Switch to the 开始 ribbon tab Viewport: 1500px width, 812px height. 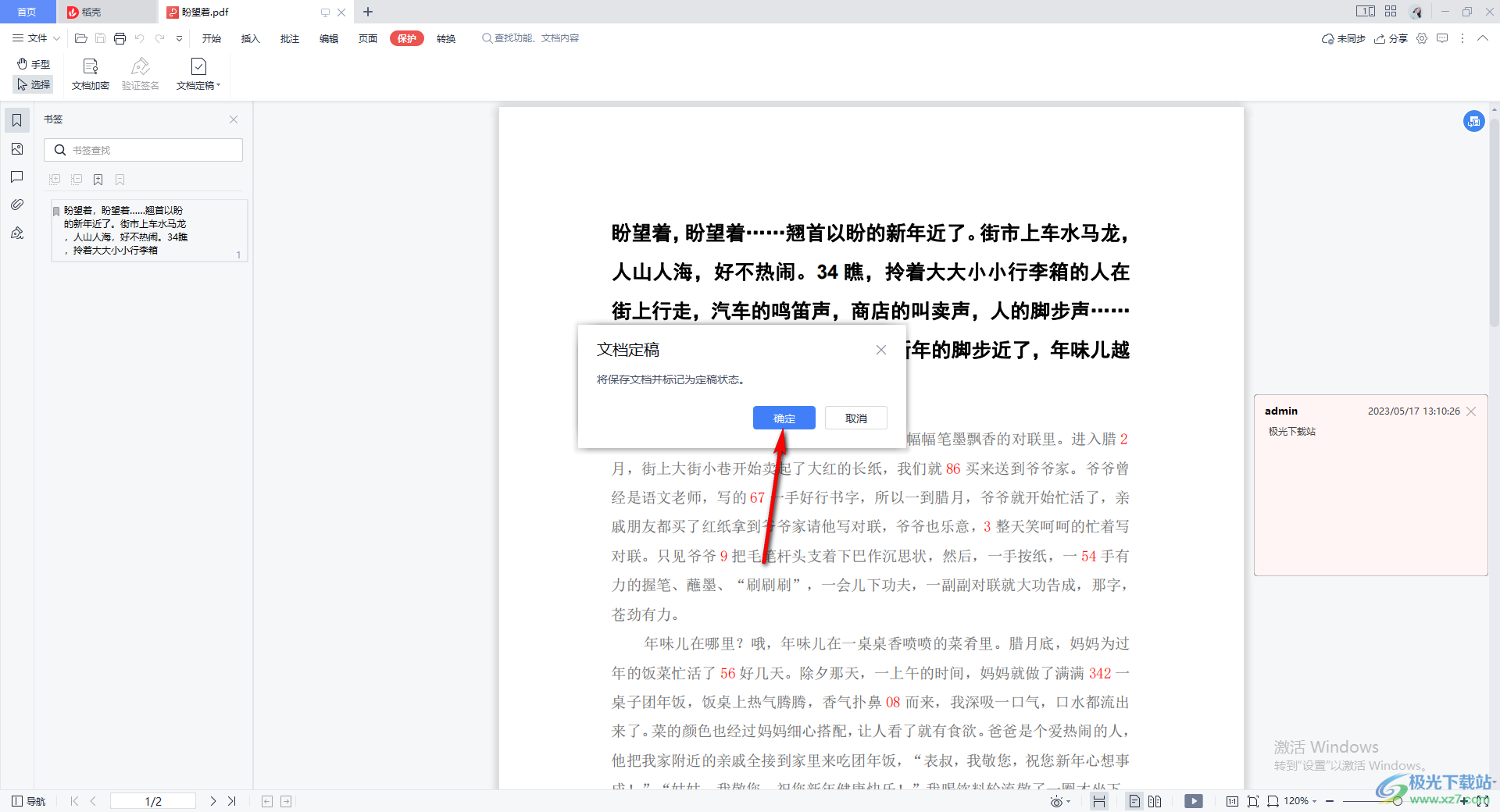tap(212, 38)
